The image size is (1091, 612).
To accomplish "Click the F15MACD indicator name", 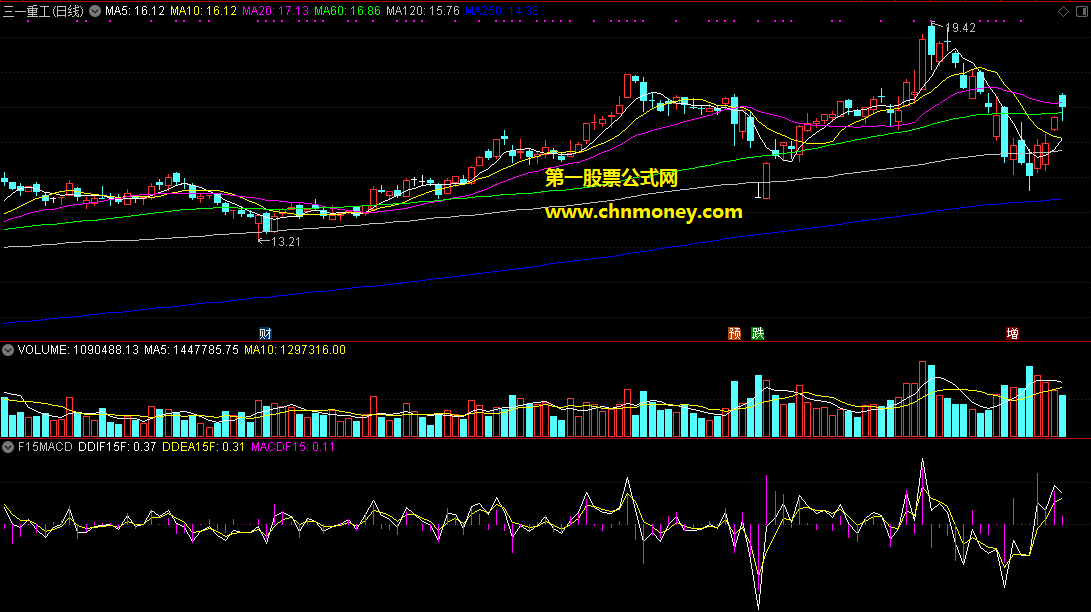I will tap(45, 446).
